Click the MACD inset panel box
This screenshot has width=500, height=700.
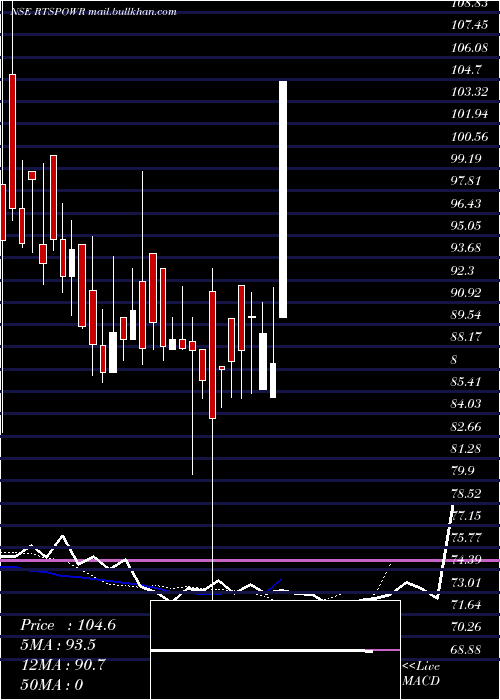[x=275, y=650]
